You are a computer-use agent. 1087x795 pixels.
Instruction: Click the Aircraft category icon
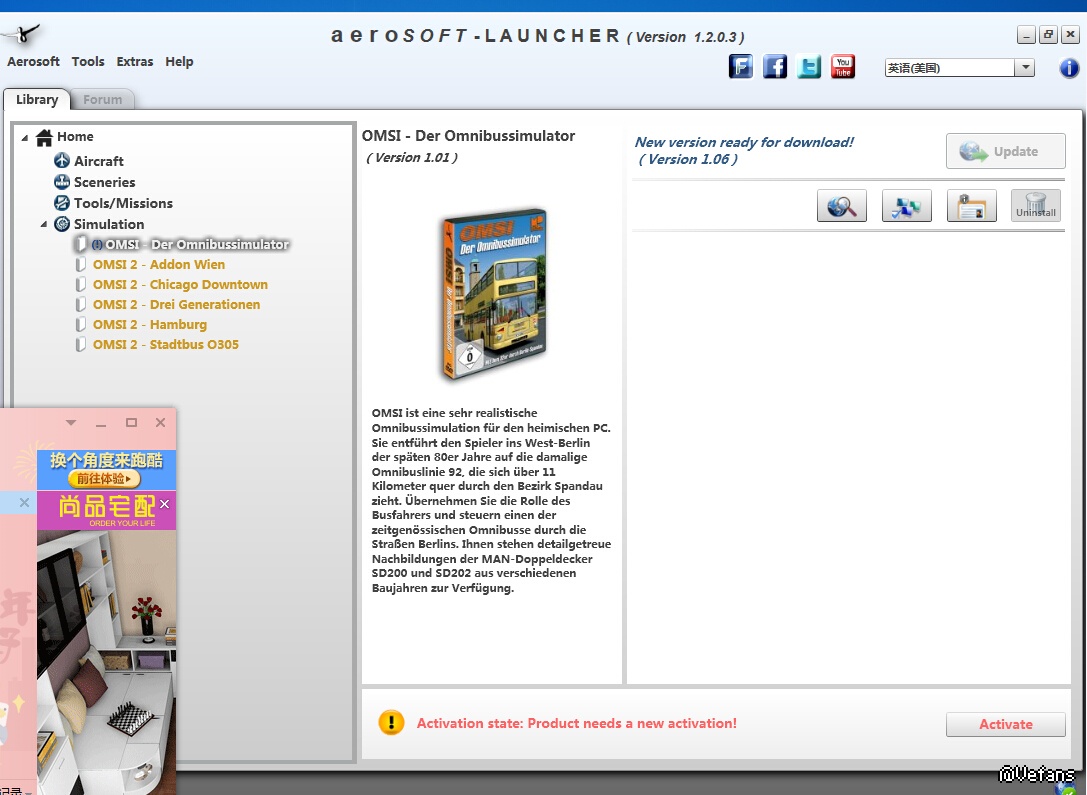62,161
